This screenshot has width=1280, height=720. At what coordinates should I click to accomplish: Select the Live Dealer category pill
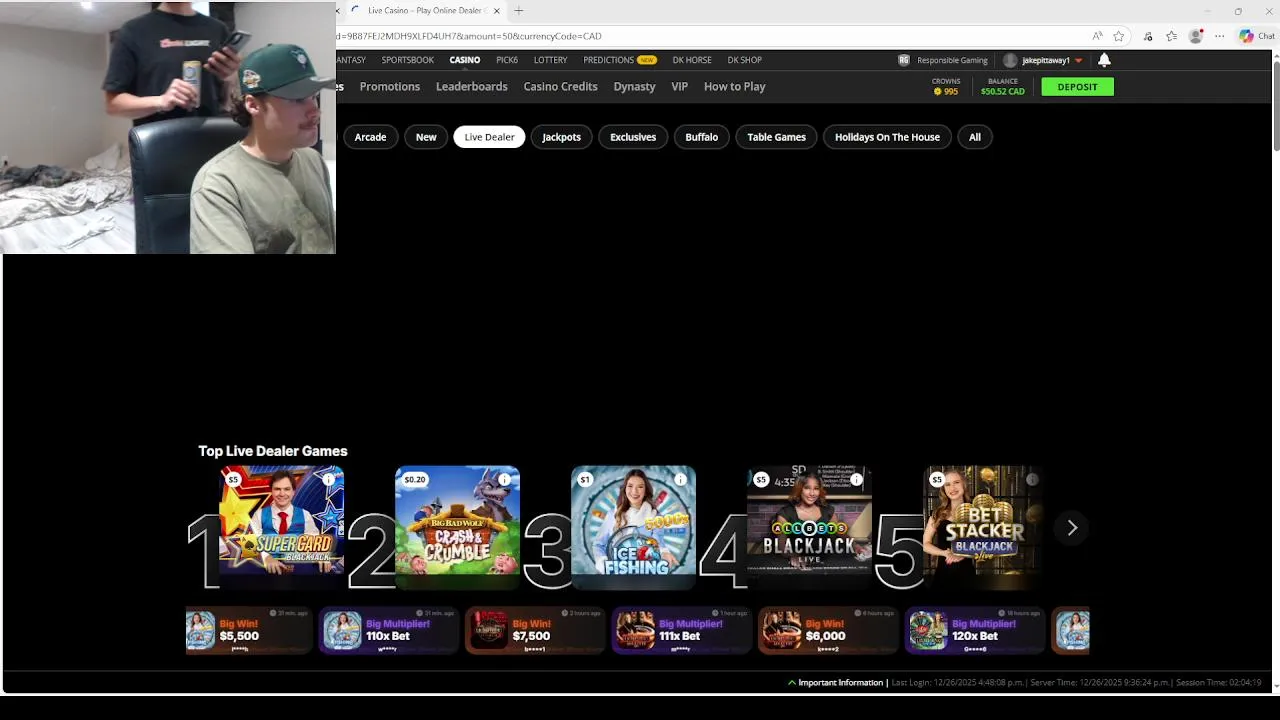(489, 137)
